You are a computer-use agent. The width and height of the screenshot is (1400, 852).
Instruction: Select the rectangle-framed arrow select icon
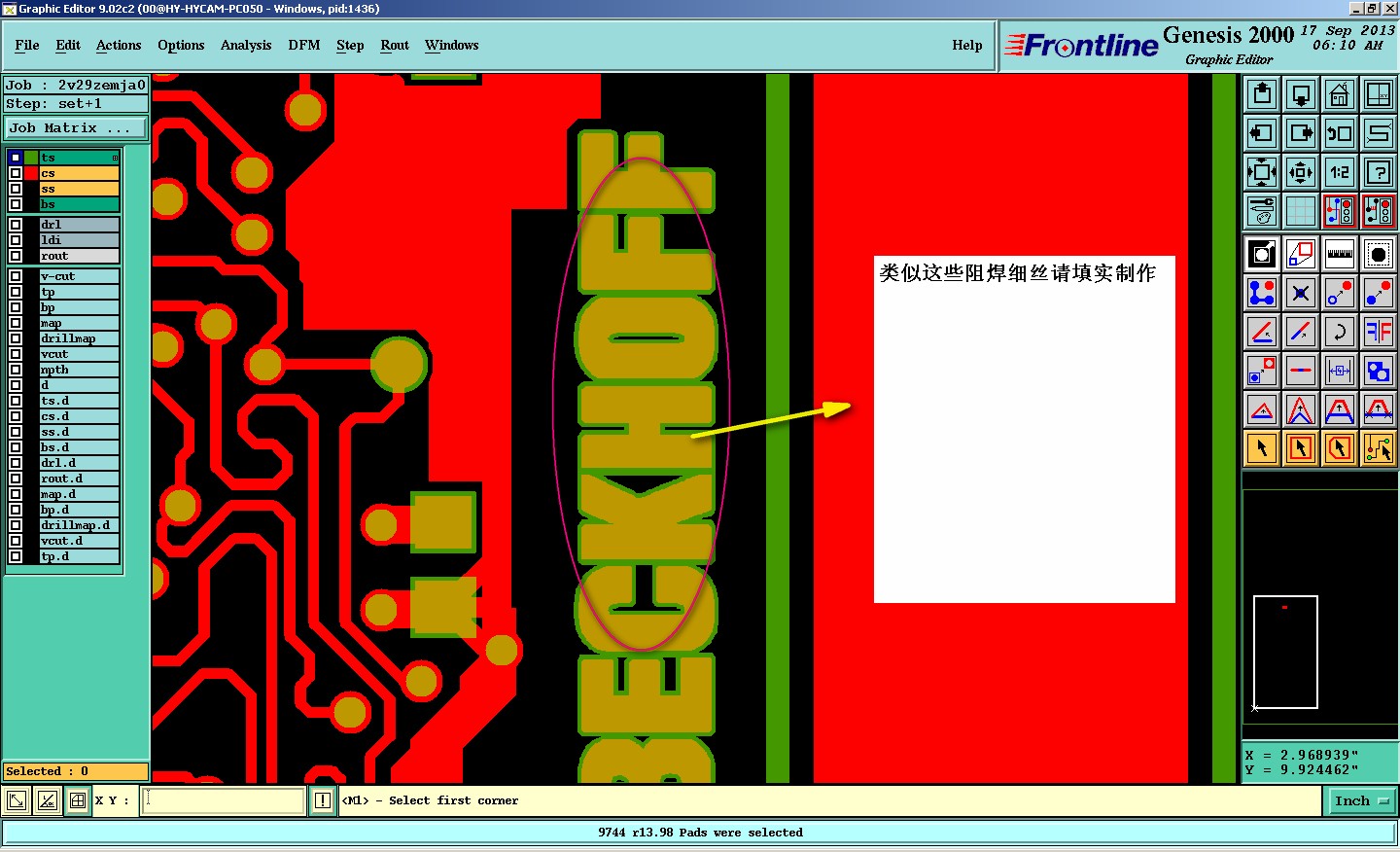pos(1301,448)
